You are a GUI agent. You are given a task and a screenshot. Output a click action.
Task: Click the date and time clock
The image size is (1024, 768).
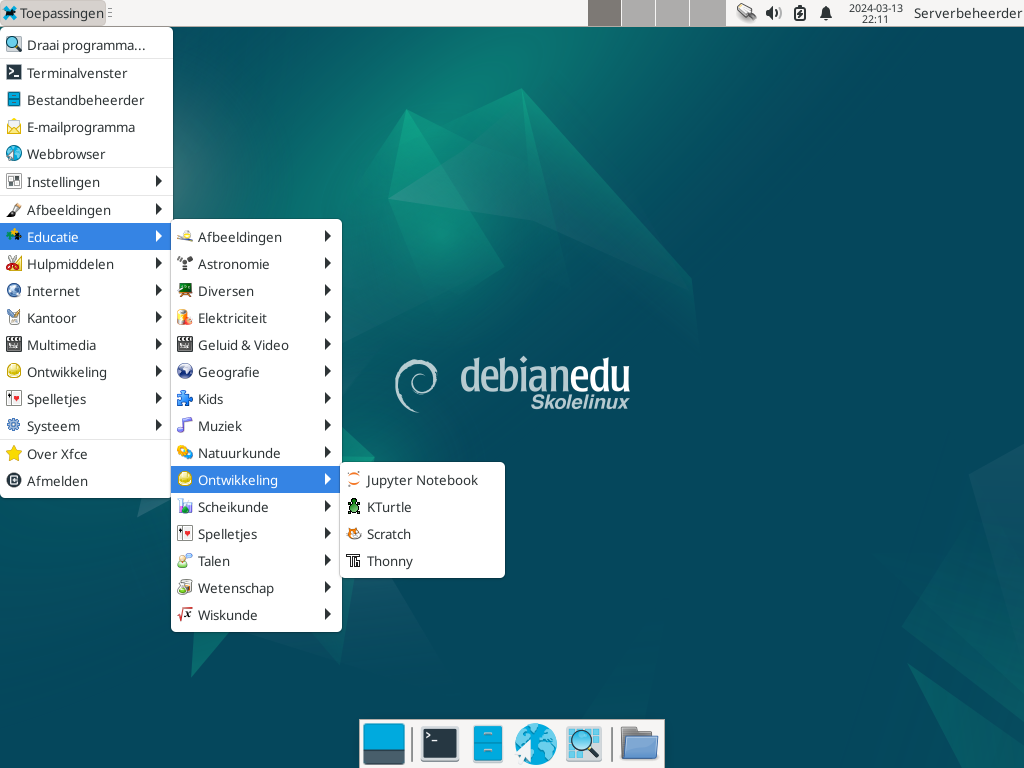[875, 13]
